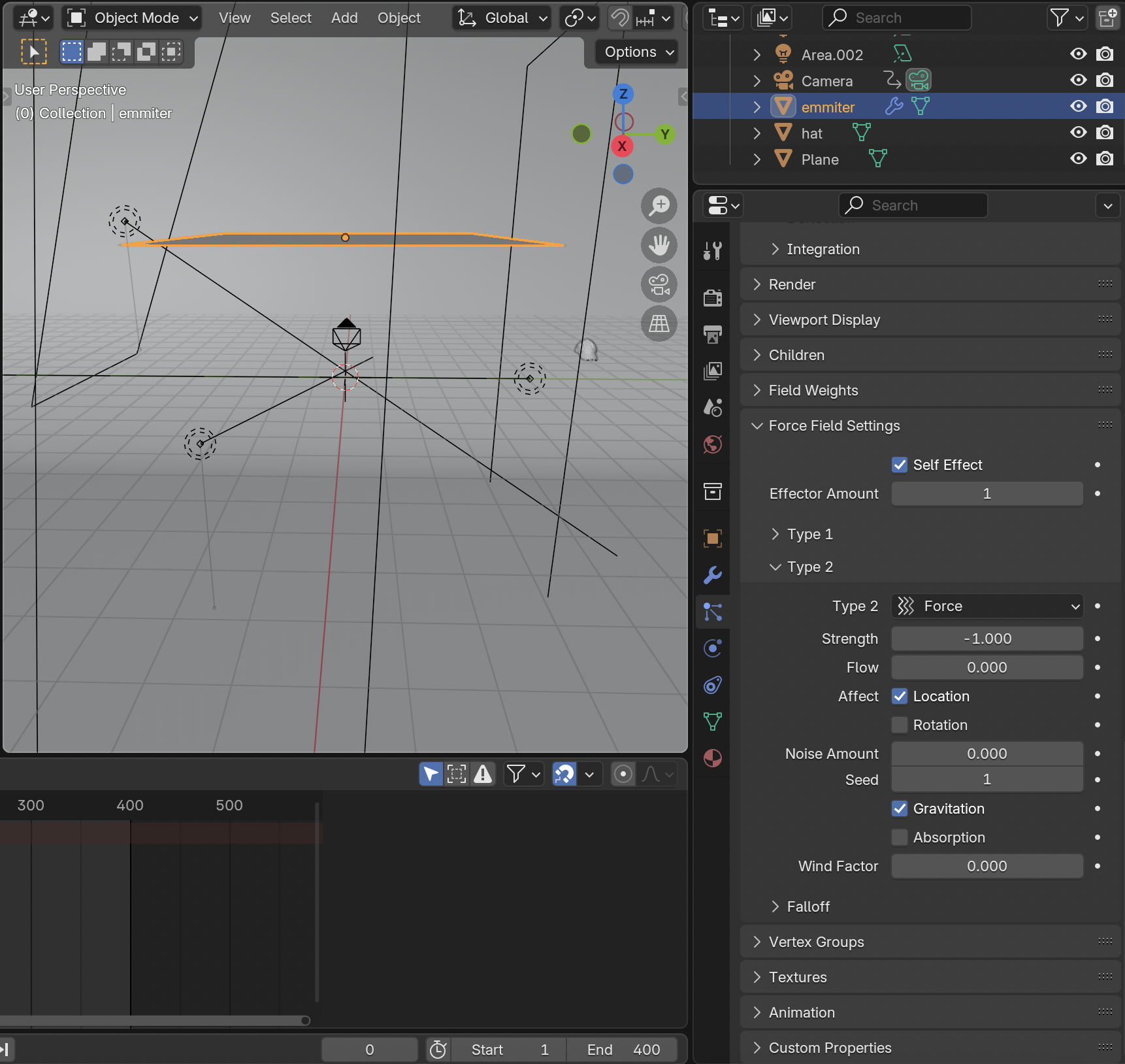Click the Strength value field

coord(986,639)
